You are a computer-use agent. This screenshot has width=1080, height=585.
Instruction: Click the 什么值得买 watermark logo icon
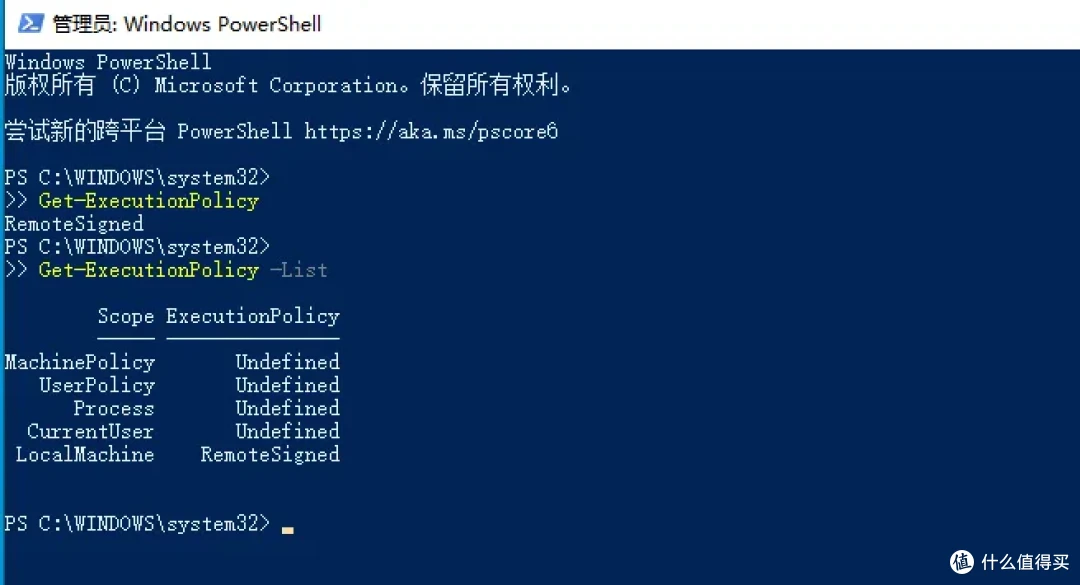point(962,562)
